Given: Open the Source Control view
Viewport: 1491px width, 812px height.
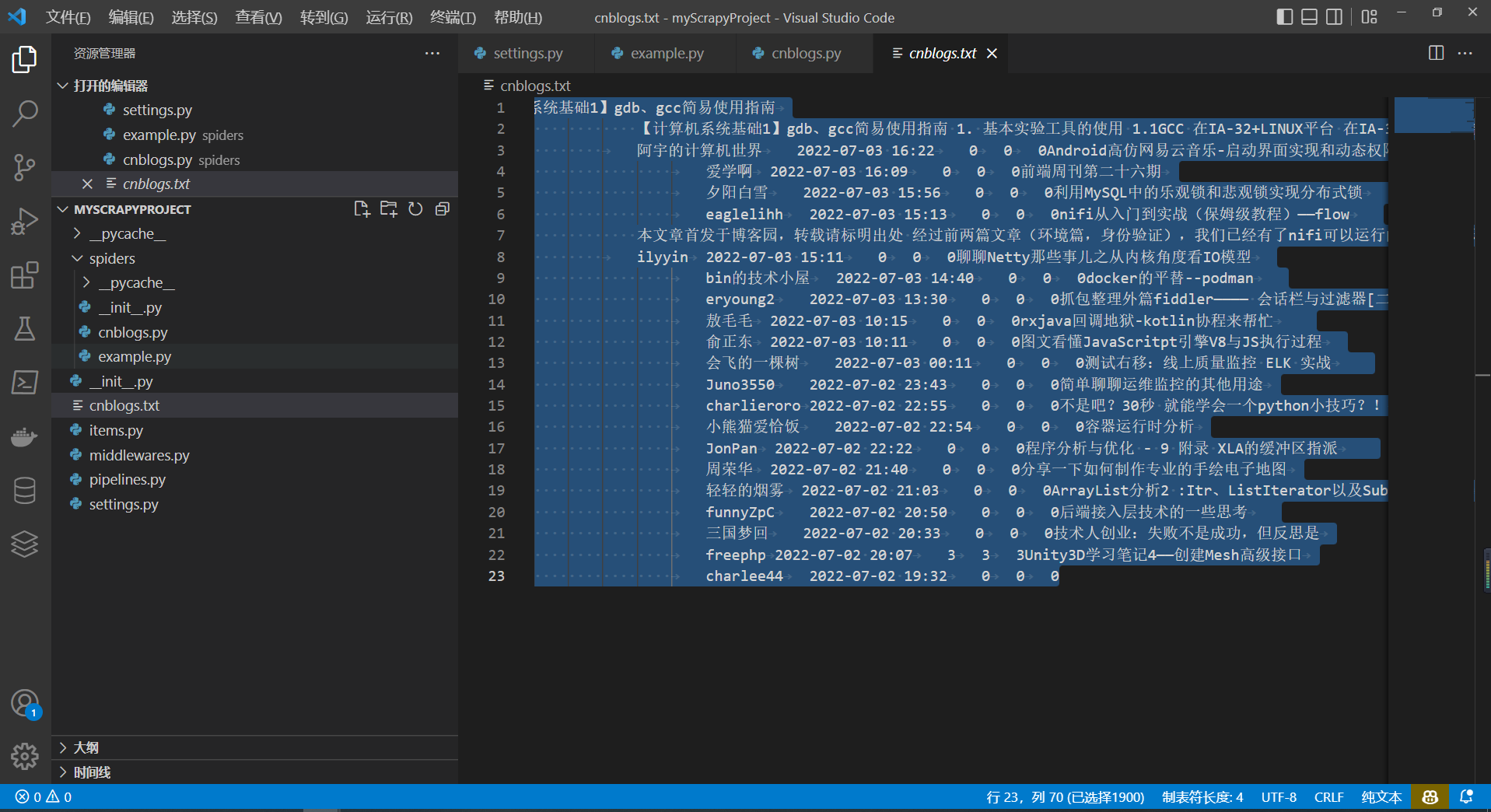Looking at the screenshot, I should coord(25,167).
